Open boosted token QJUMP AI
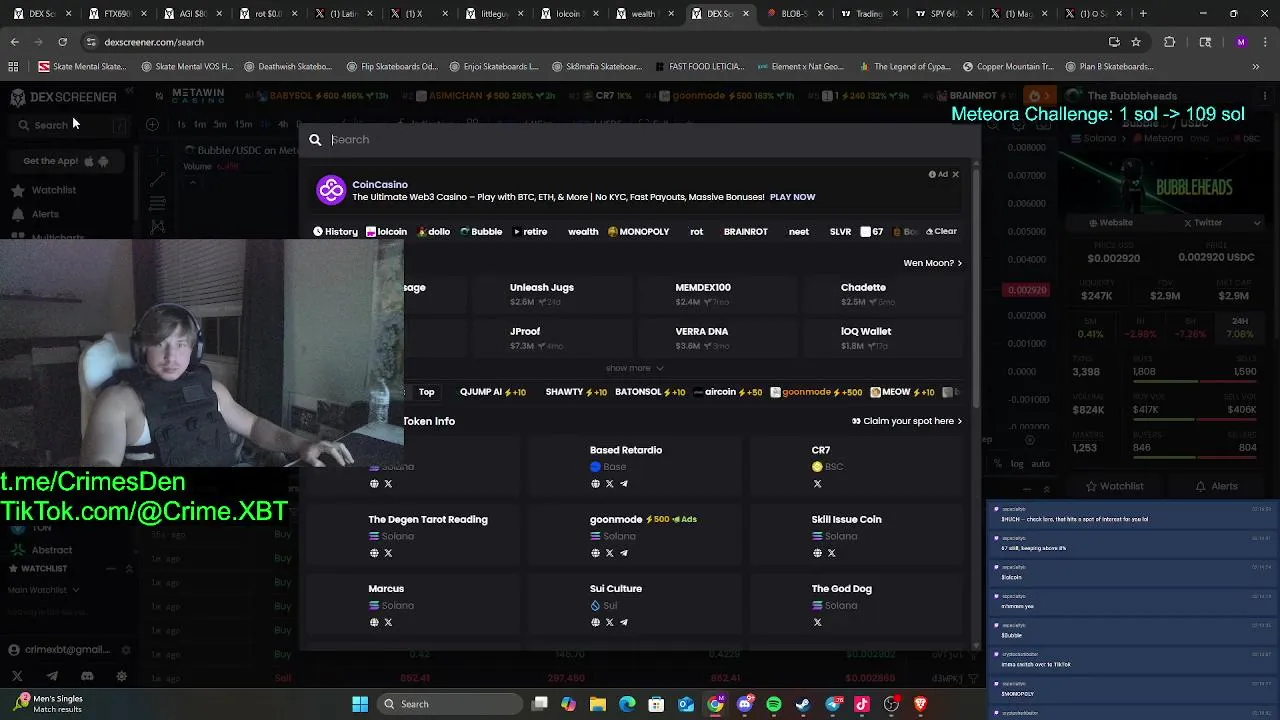Screen dimensions: 1280x720 tap(492, 392)
